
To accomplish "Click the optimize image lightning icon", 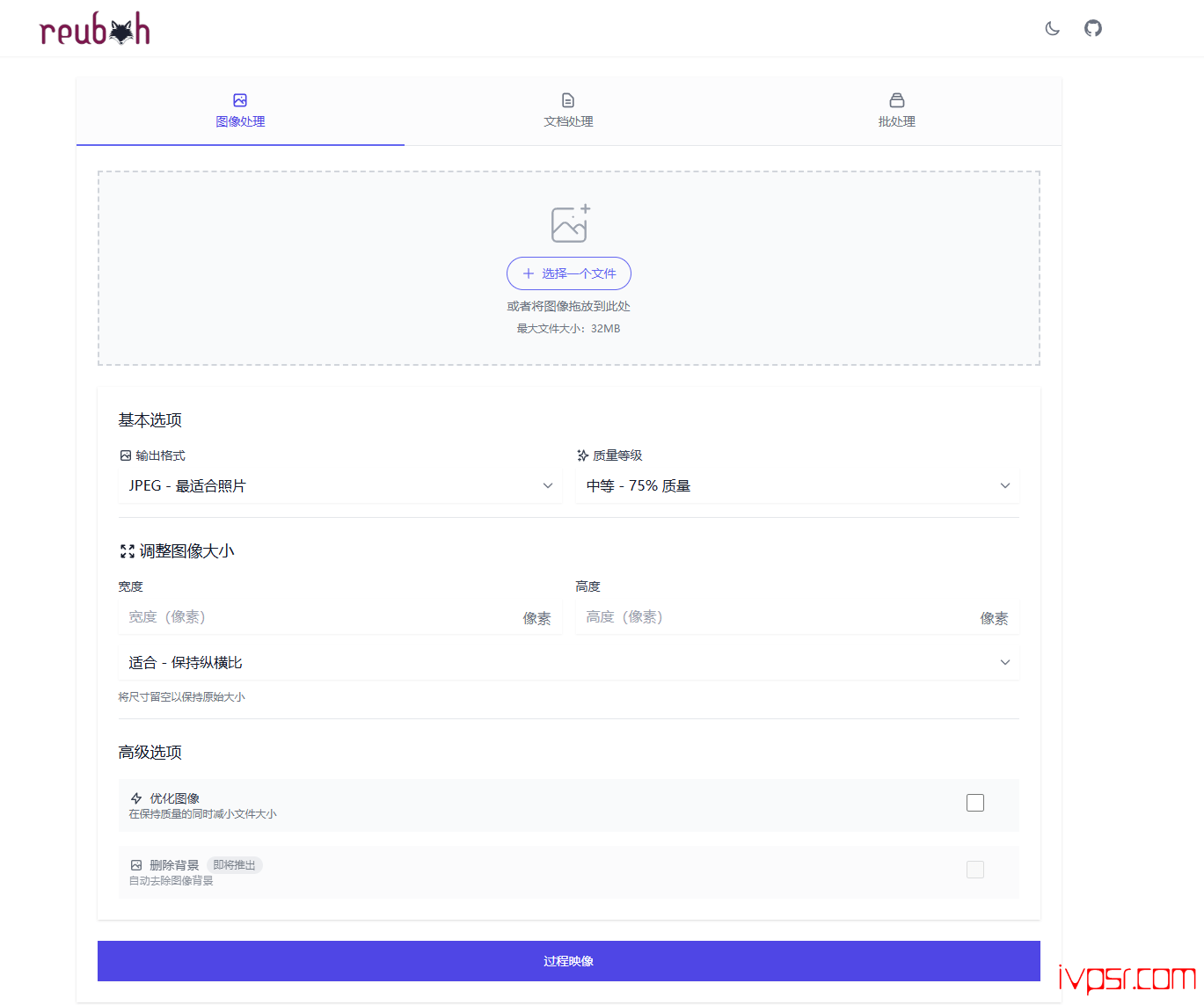I will 136,798.
